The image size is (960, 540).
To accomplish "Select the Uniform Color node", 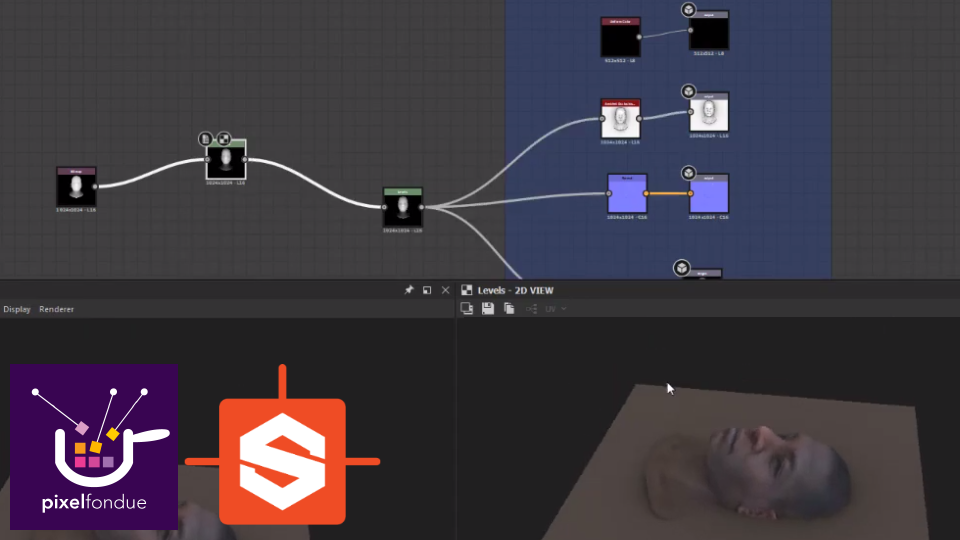I will (620, 37).
